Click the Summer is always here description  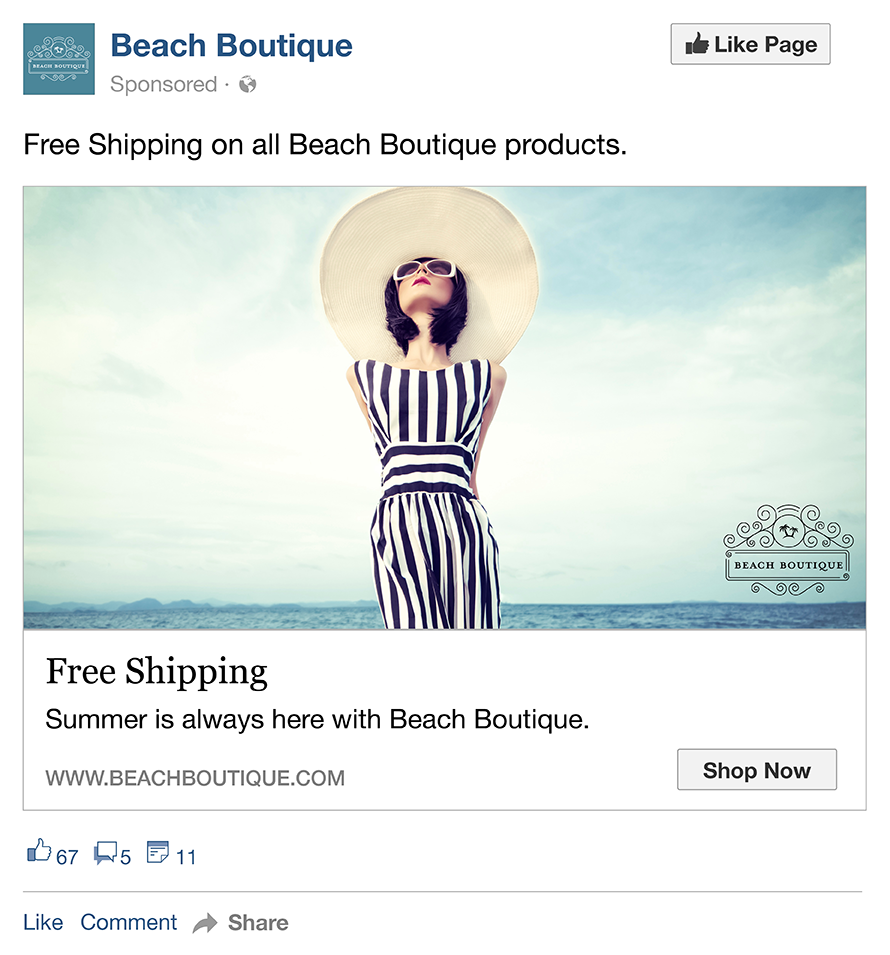click(317, 719)
